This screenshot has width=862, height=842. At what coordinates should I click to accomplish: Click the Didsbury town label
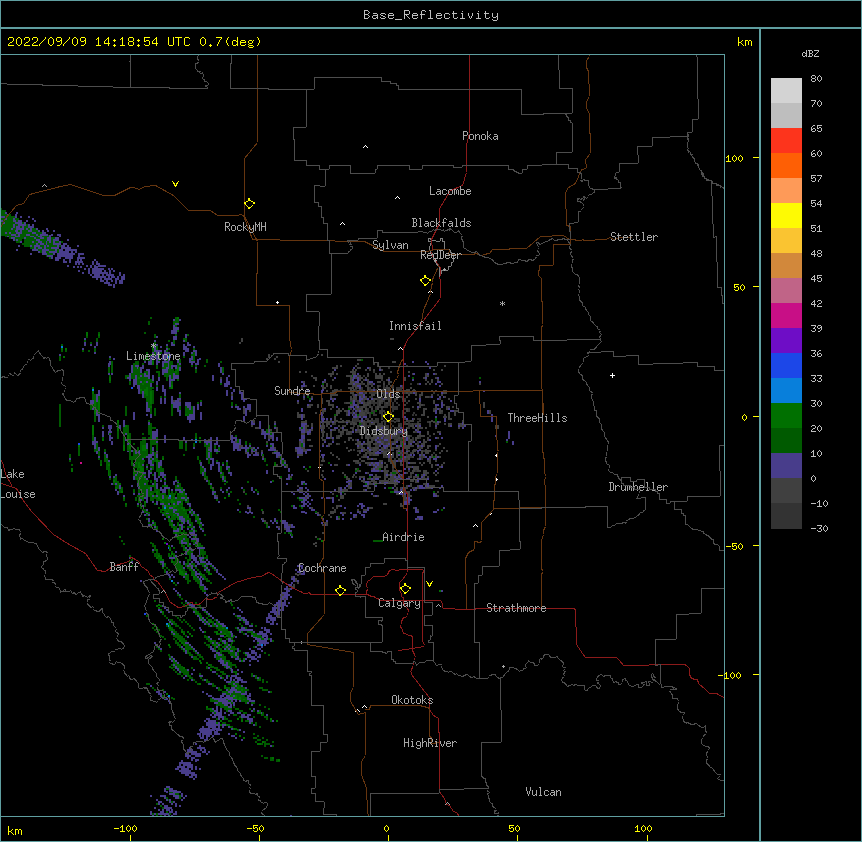pos(383,431)
